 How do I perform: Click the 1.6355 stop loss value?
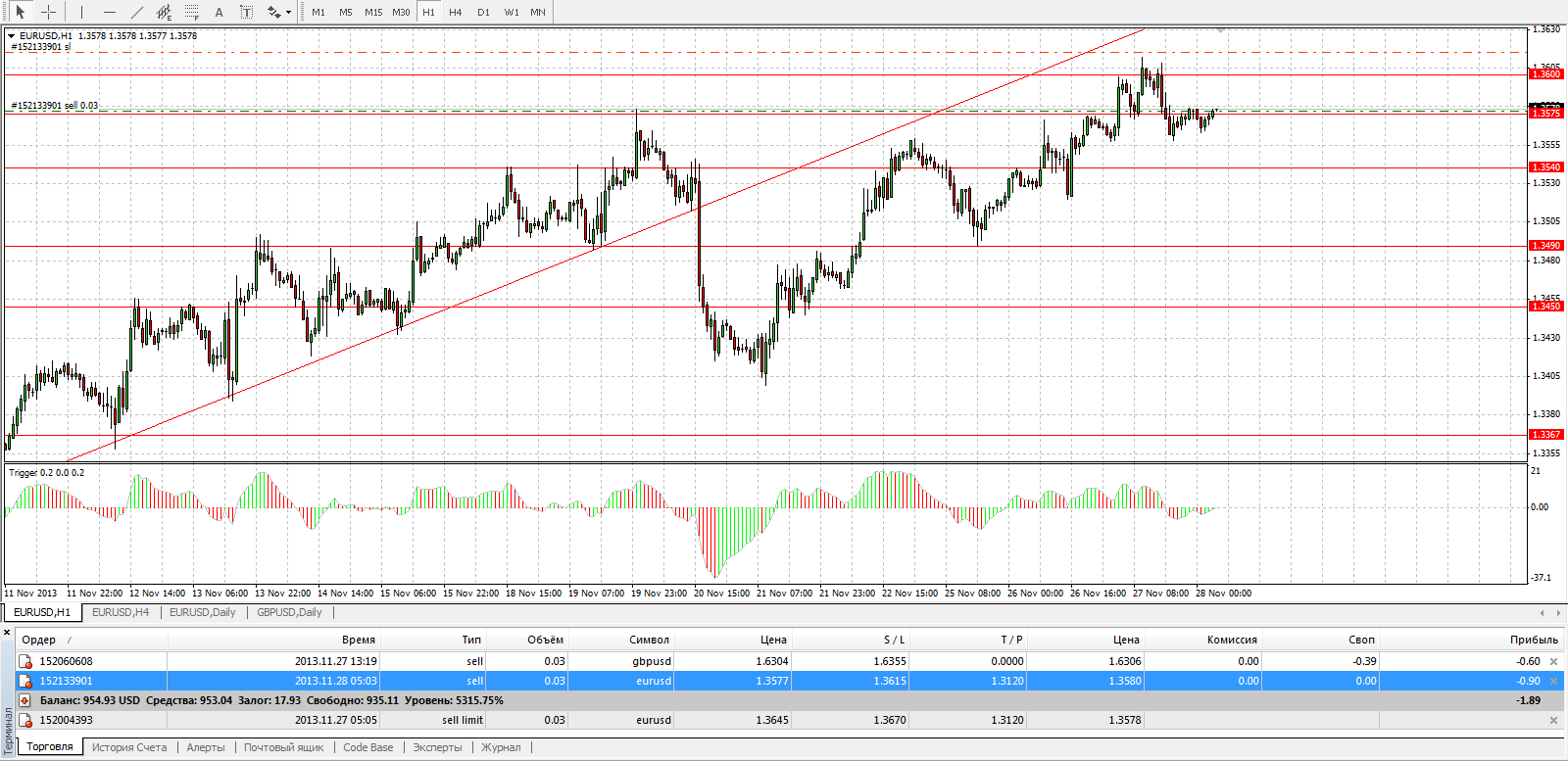coord(890,661)
